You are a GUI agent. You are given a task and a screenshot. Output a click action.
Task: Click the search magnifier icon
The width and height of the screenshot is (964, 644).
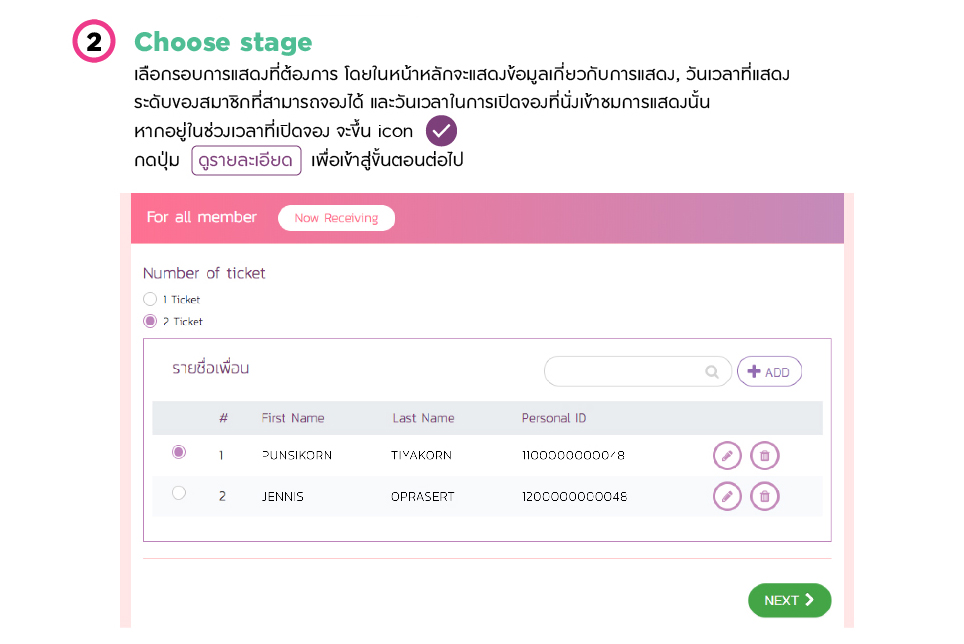712,372
